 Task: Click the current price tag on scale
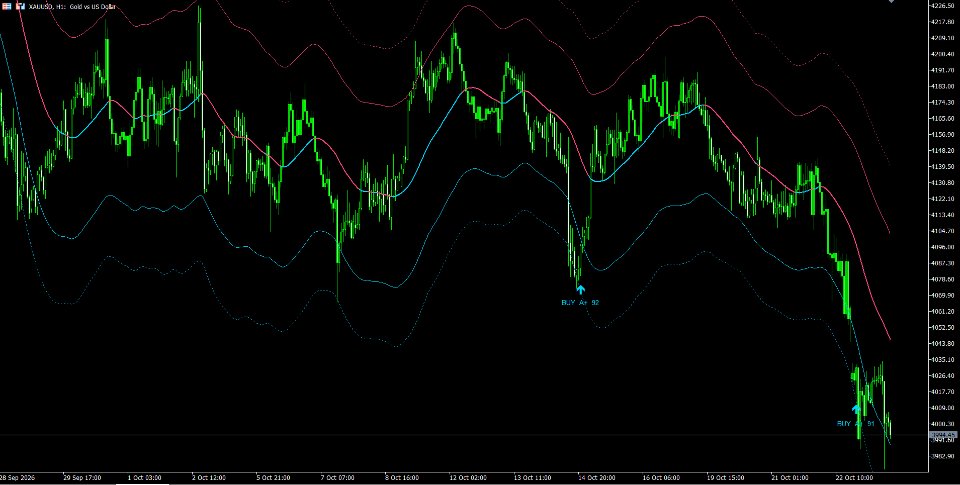tap(943, 435)
